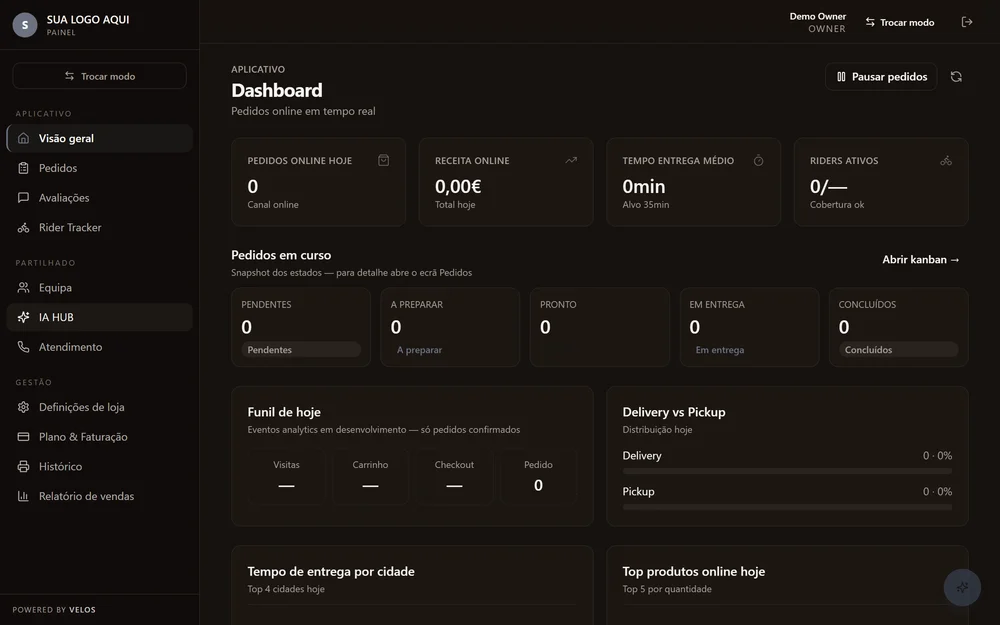The width and height of the screenshot is (1000, 625).
Task: Click the 'Delivery vs Pickup' heading
Action: pyautogui.click(x=673, y=412)
